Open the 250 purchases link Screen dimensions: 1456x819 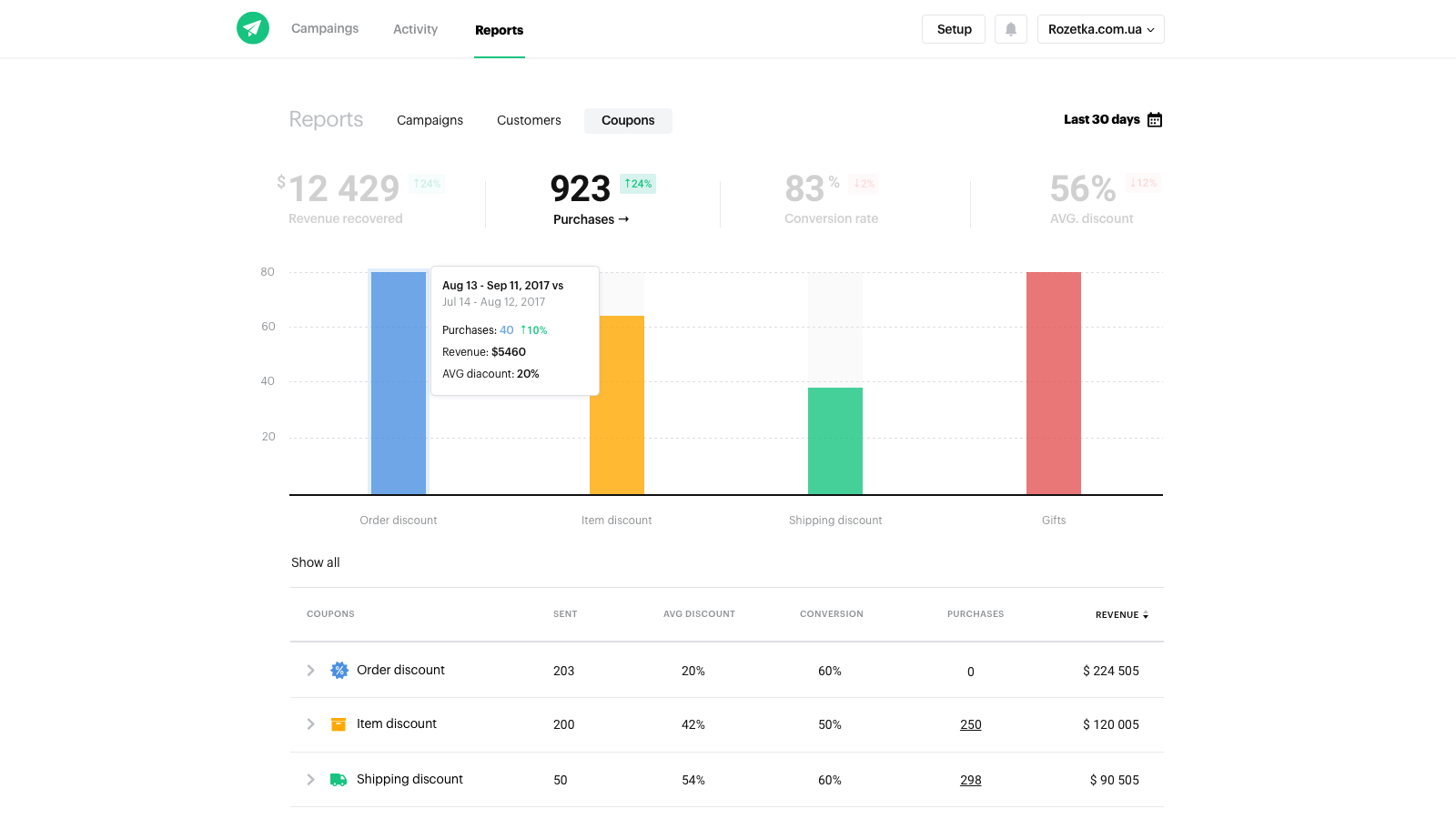point(970,725)
